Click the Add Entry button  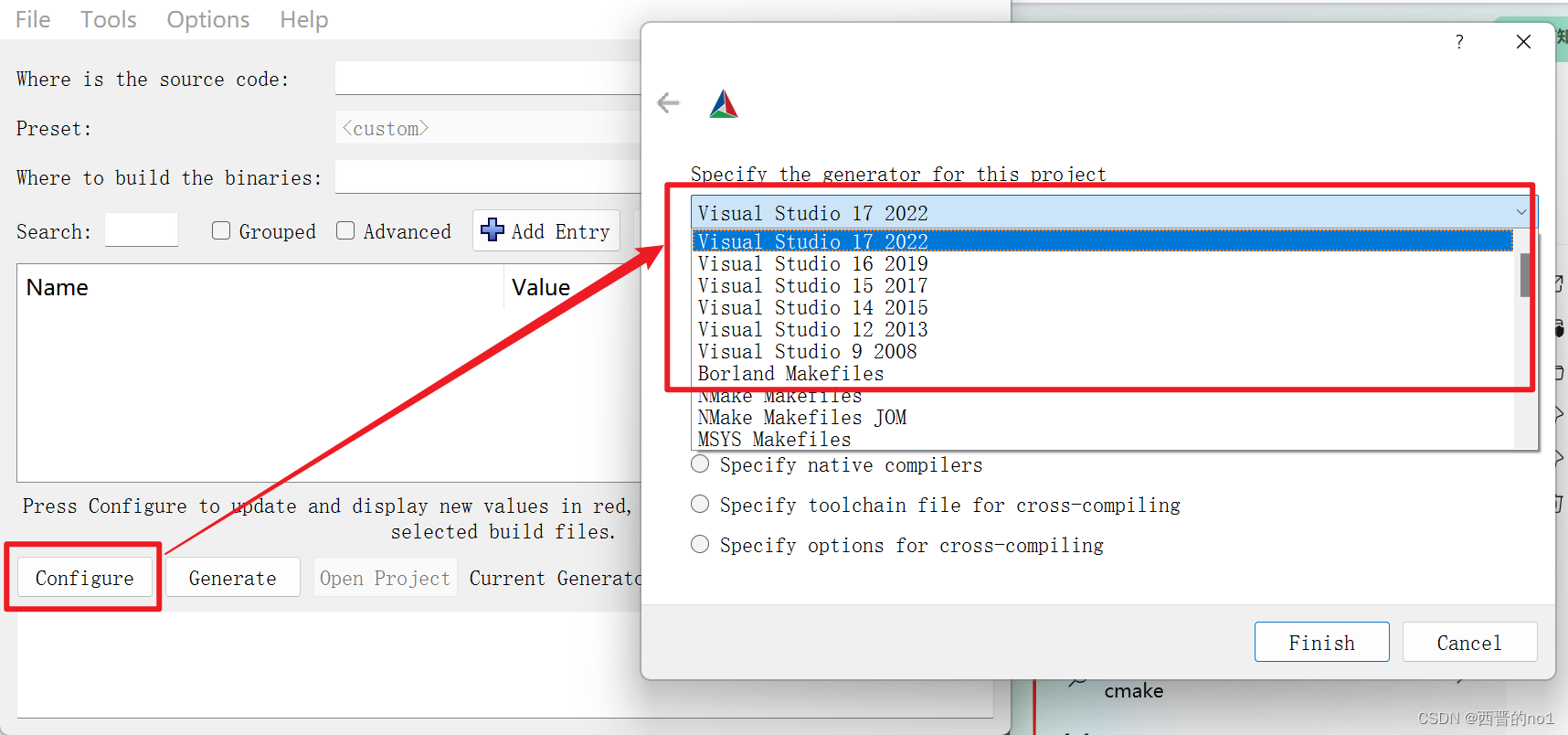546,230
